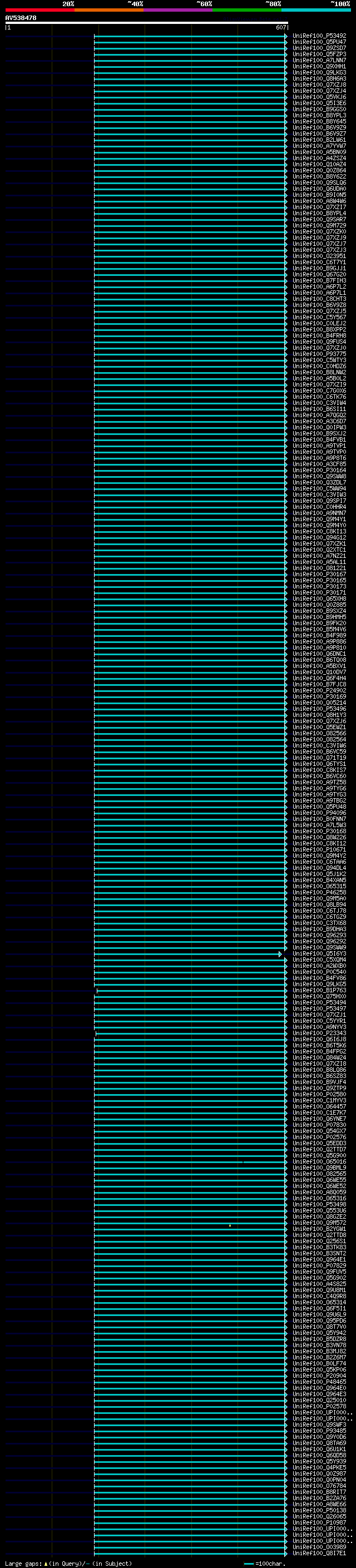This screenshot has height=1568, width=356.
Task: Select hit label UniRef100_A5BN09
Action: [x=319, y=152]
